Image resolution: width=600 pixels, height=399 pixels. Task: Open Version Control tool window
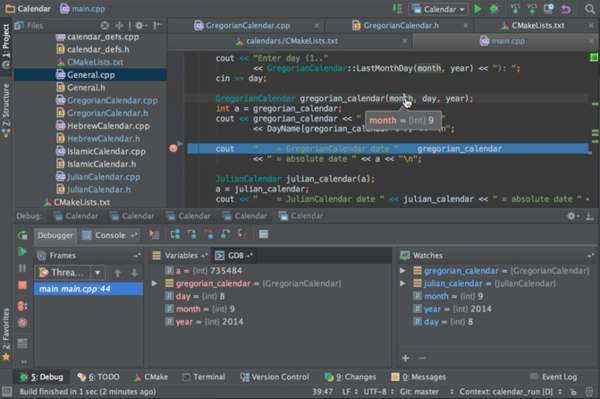tap(275, 377)
